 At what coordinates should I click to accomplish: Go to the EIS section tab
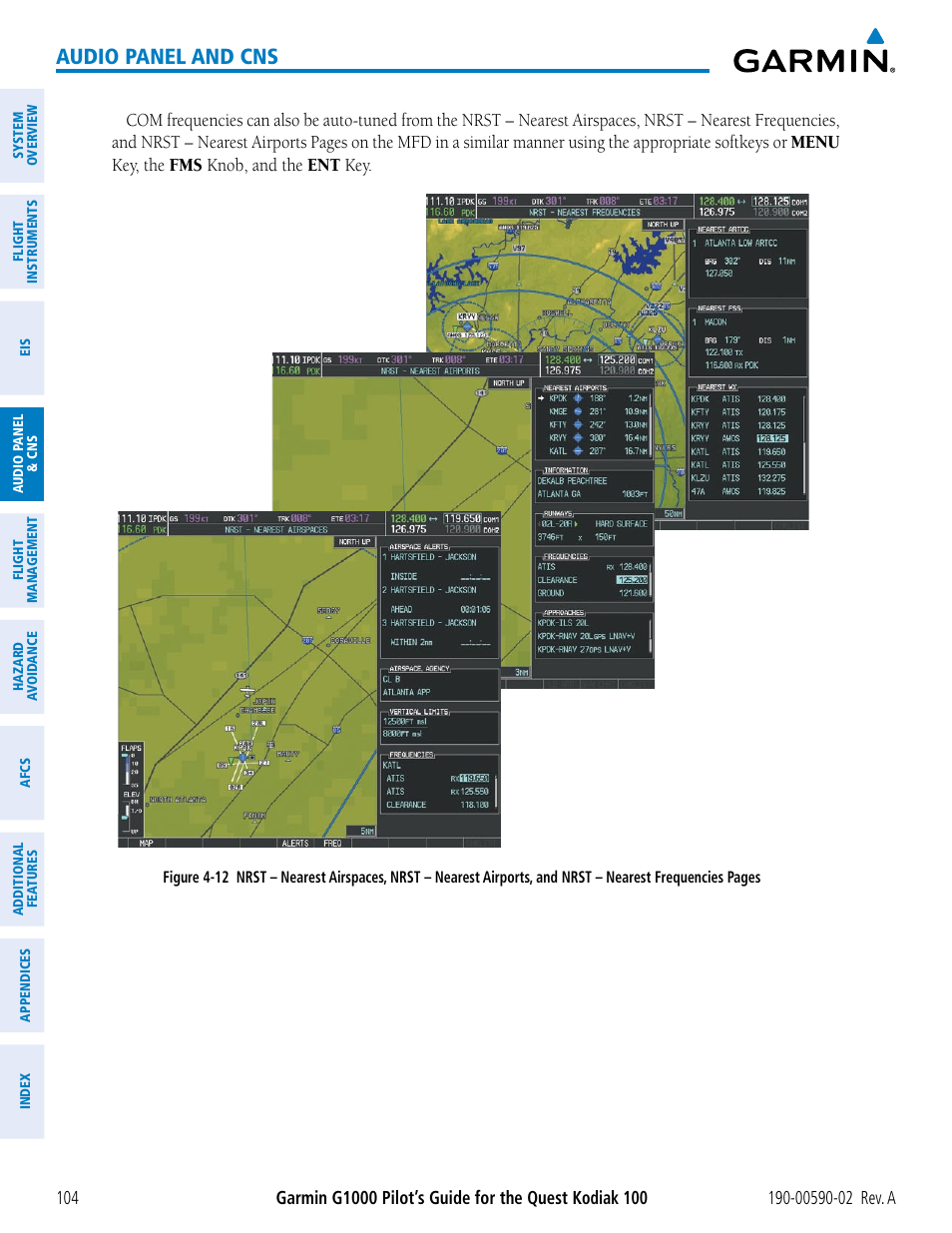click(22, 347)
